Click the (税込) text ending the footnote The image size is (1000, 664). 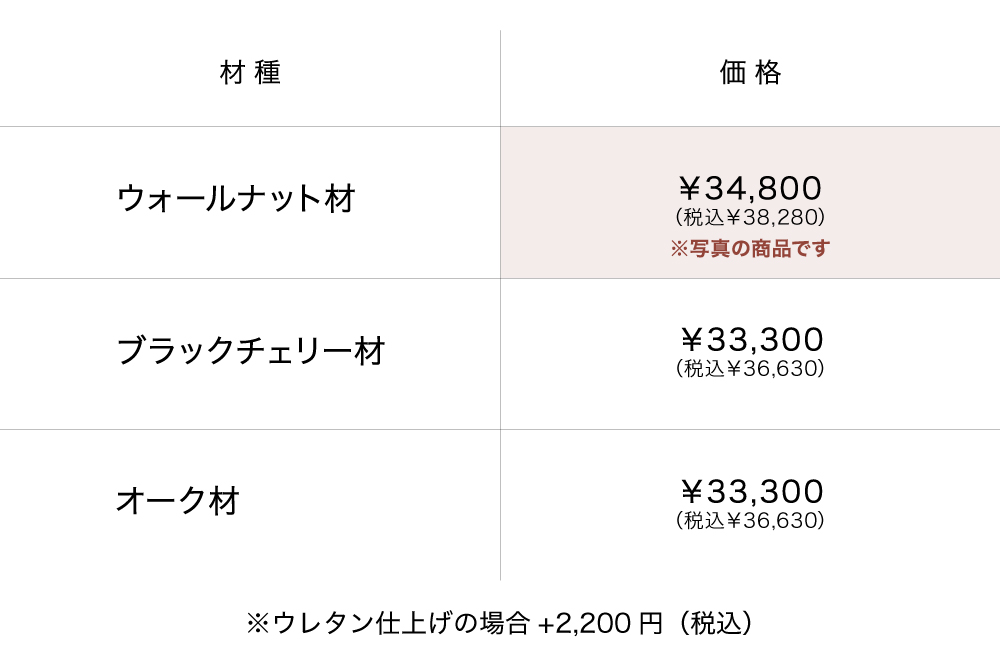click(714, 624)
